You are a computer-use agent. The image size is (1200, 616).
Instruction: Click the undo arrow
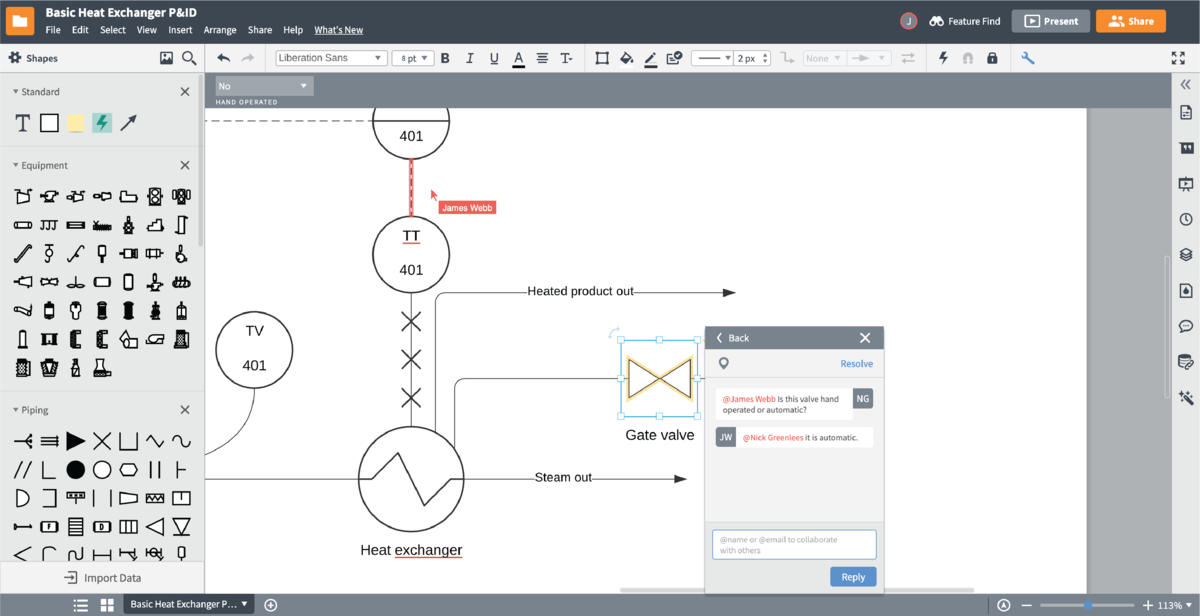tap(223, 58)
